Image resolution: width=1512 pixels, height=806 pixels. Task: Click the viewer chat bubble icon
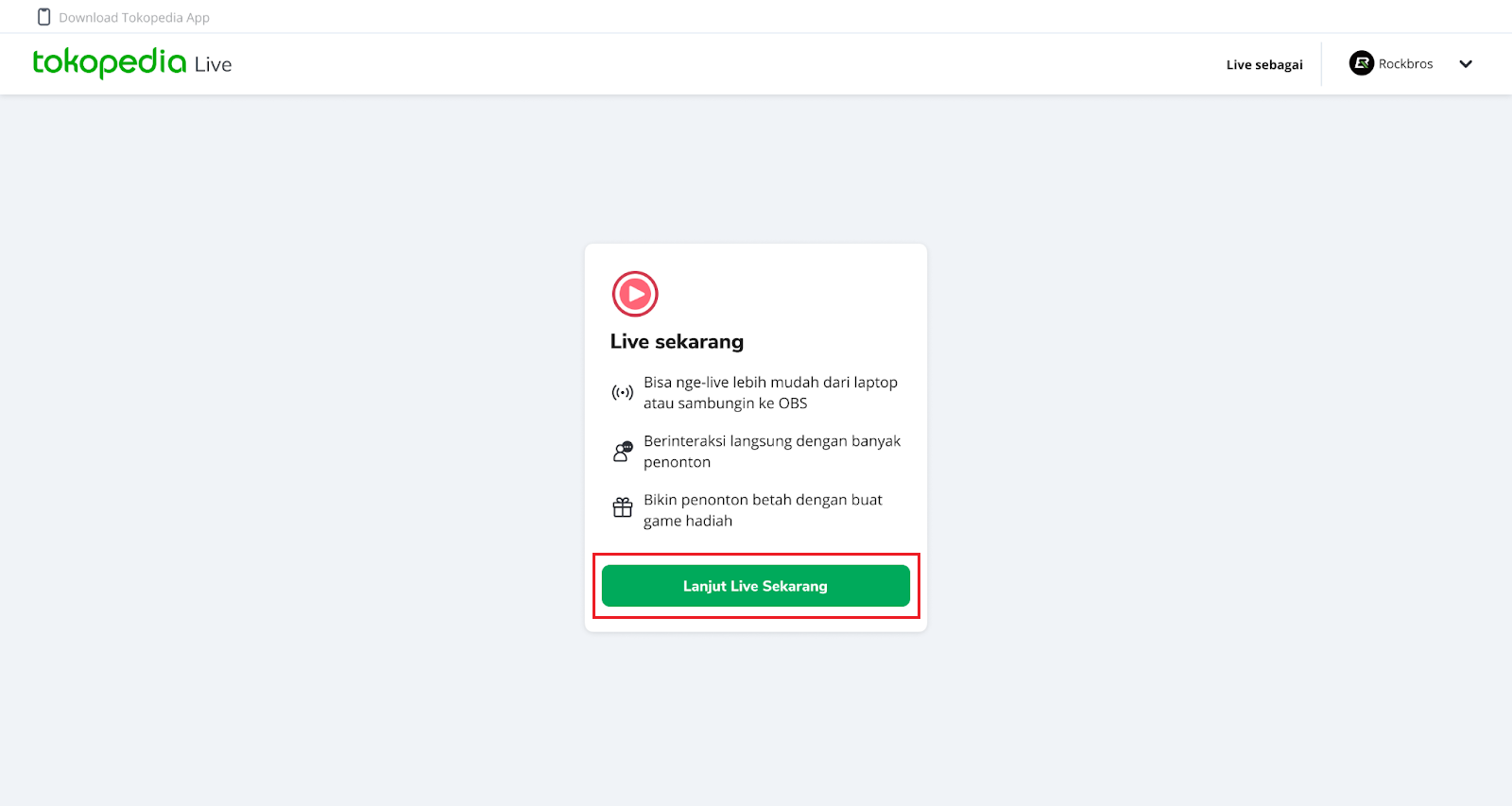[x=623, y=451]
